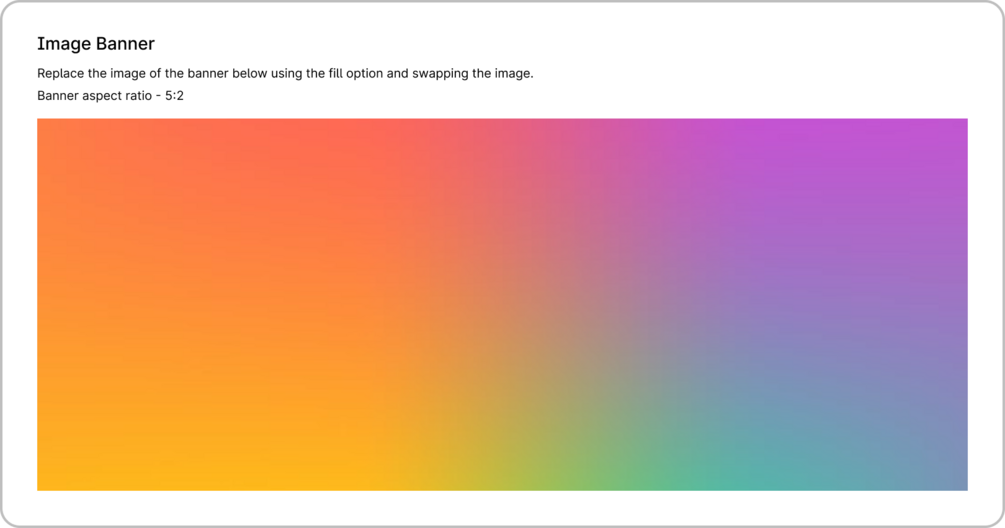Select the gradient banner image
Screen dimensions: 1005x528
click(502, 304)
